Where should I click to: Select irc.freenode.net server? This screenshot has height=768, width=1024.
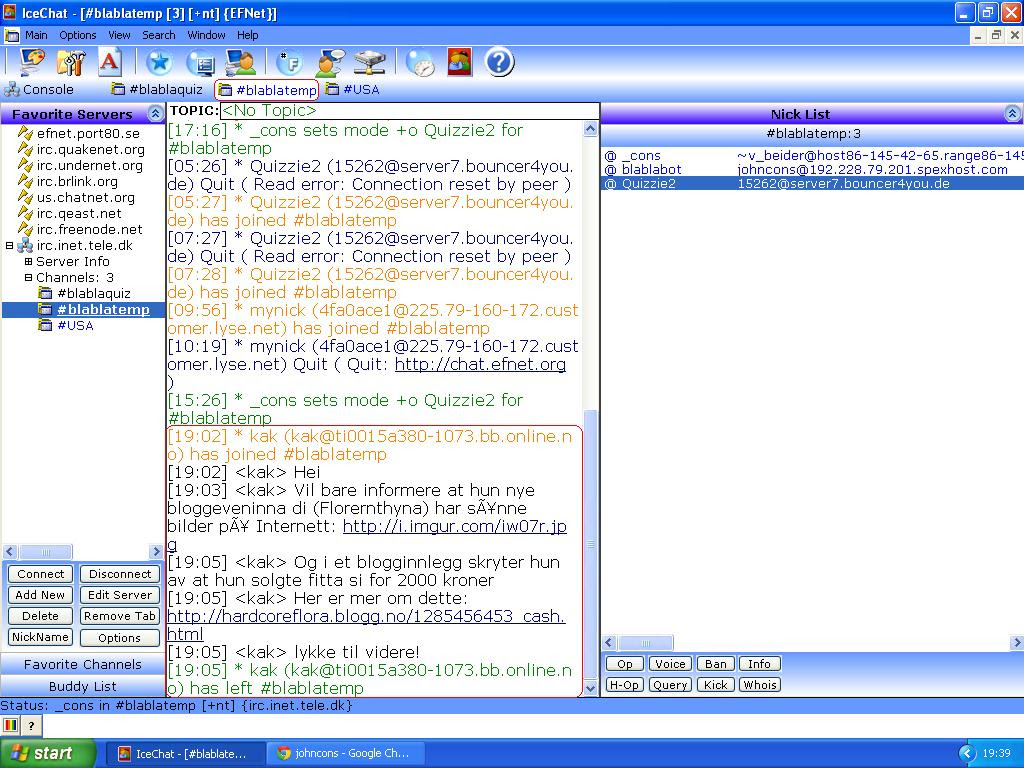[x=89, y=229]
